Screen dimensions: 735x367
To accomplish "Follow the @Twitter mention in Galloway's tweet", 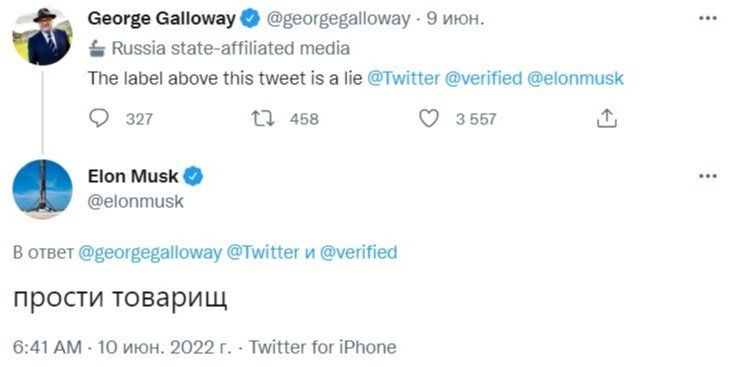I will (404, 78).
